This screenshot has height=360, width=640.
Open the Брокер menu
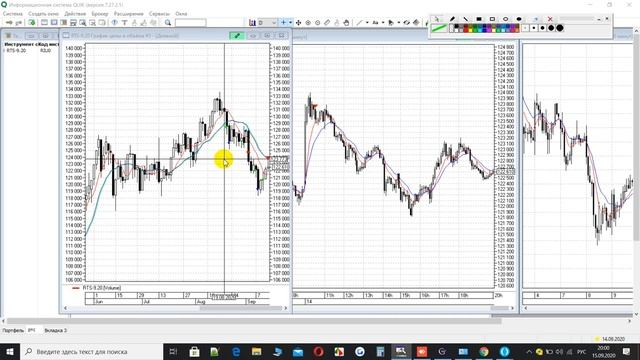coord(100,13)
